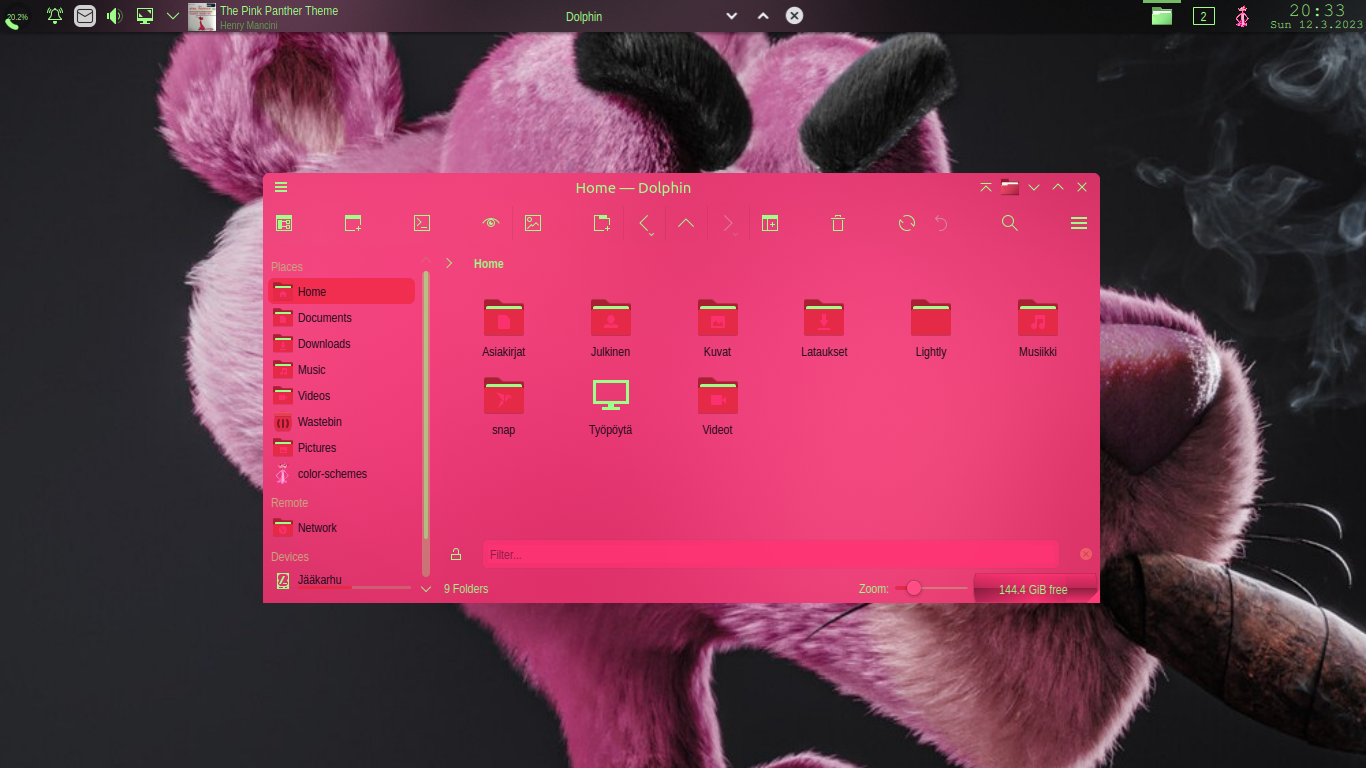Open Wastebin in sidebar
The width and height of the screenshot is (1366, 768).
pyautogui.click(x=341, y=421)
